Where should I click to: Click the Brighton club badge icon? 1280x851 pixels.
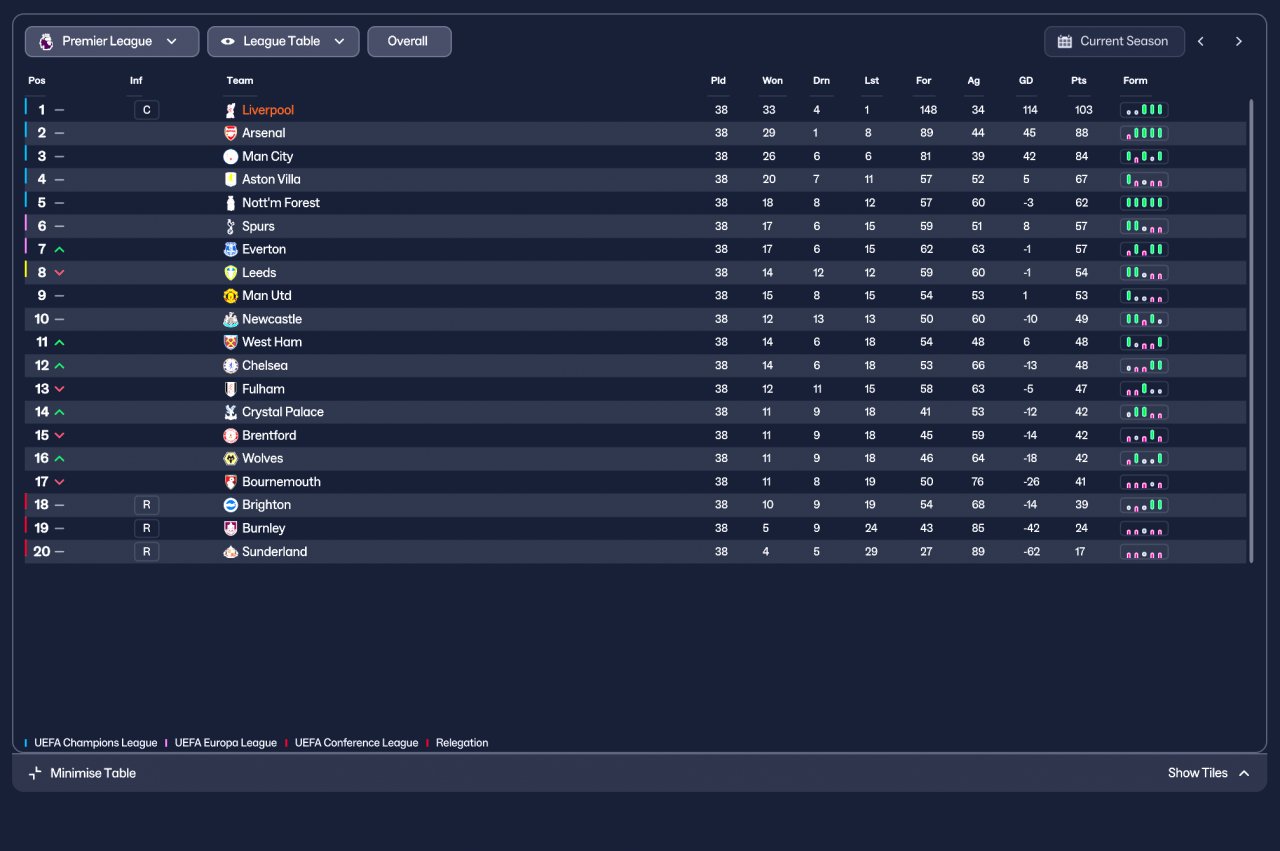[231, 505]
